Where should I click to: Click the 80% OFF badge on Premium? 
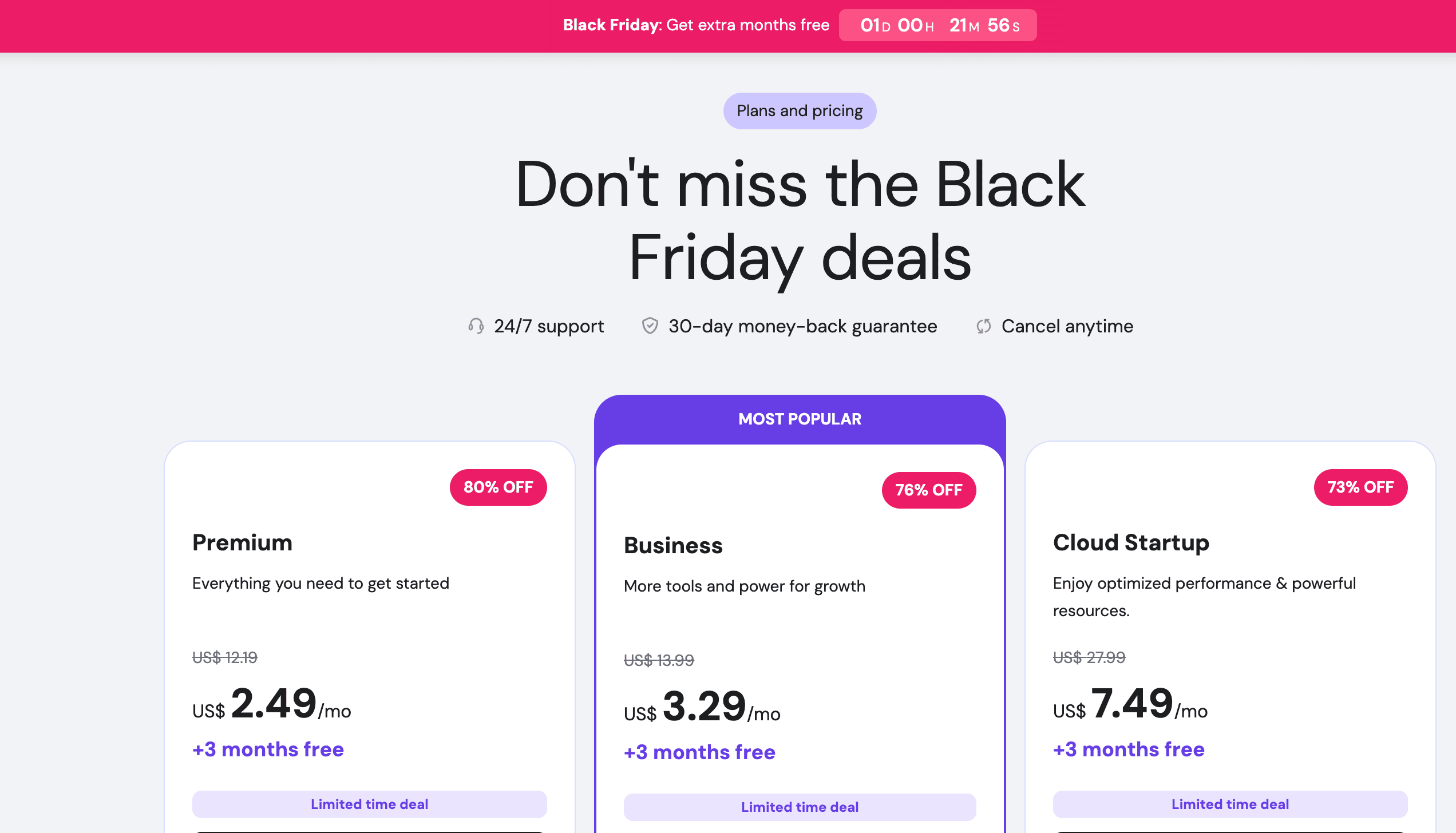(498, 487)
